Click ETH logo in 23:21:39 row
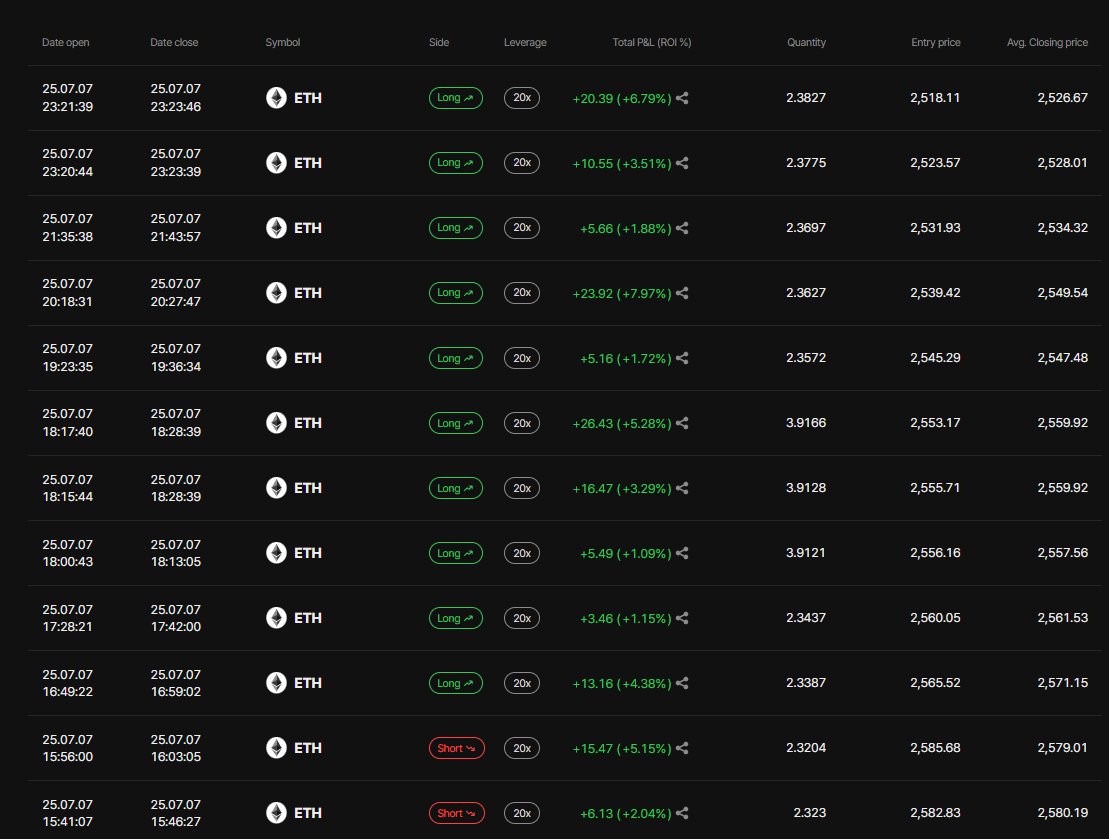 276,98
